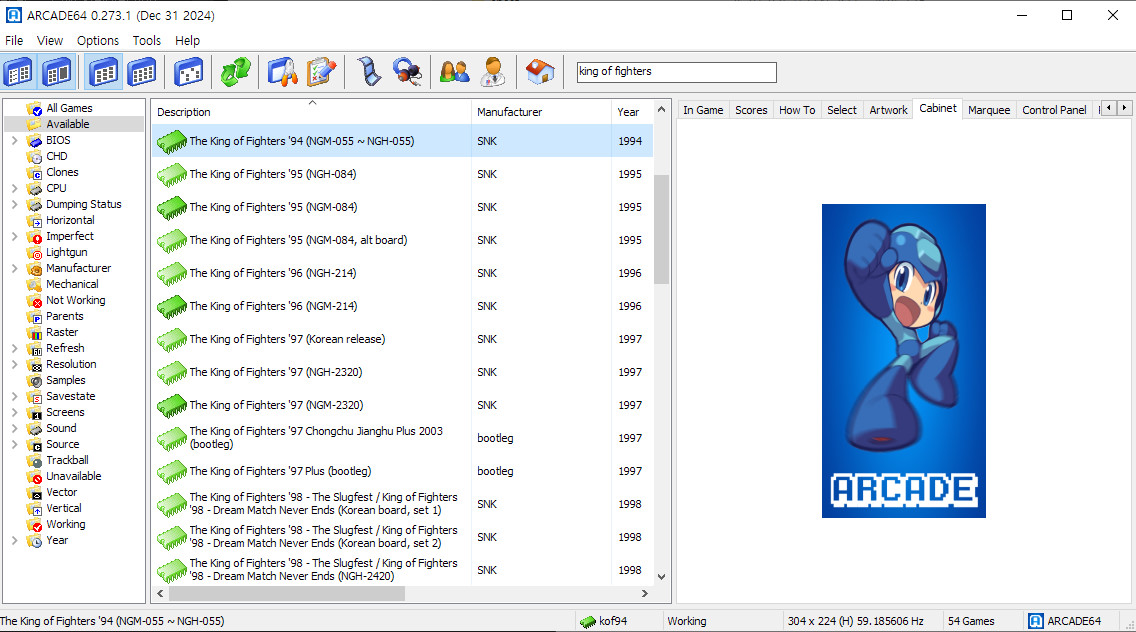This screenshot has height=632, width=1136.
Task: Open the Tools menu
Action: 146,41
